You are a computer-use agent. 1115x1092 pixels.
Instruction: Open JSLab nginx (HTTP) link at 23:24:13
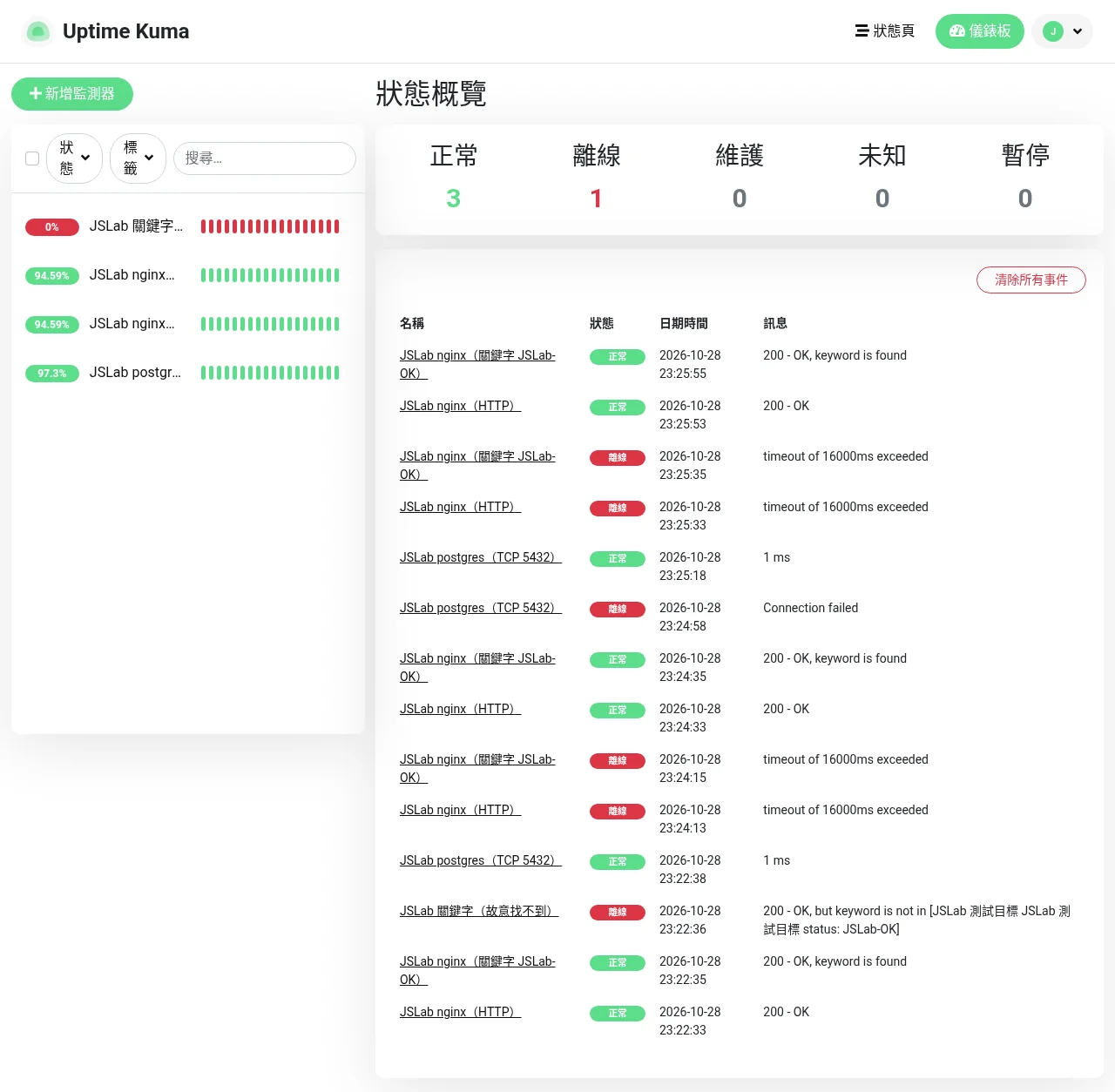coord(460,810)
